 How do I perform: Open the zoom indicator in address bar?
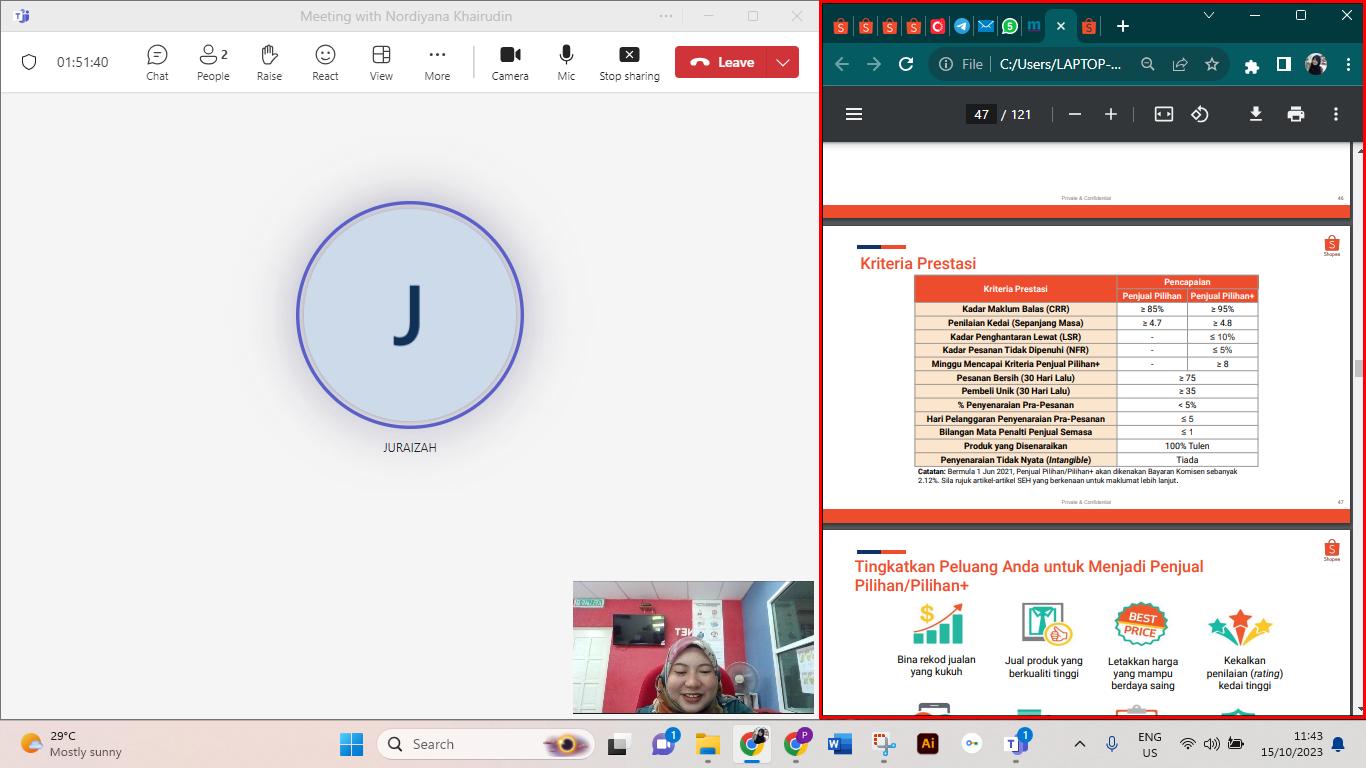pos(1148,64)
